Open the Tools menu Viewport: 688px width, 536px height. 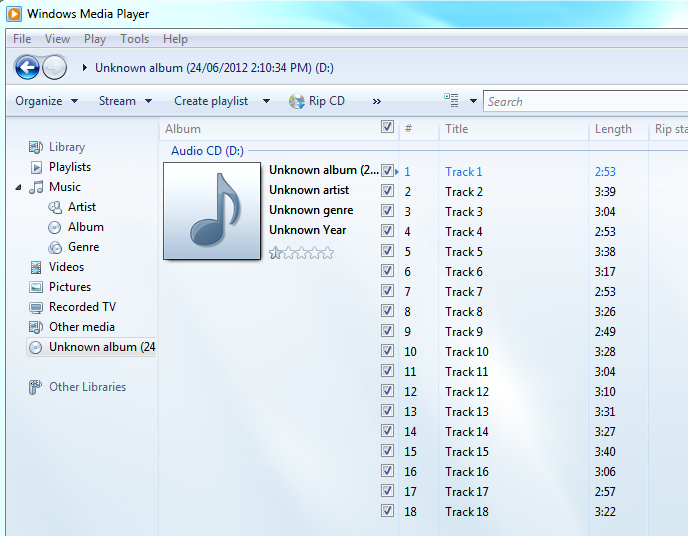tap(134, 39)
